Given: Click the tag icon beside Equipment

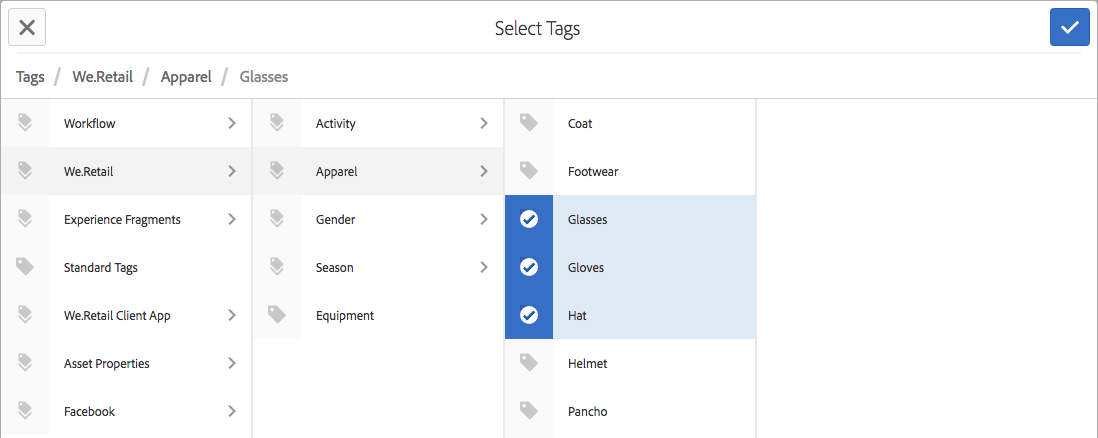Looking at the screenshot, I should pos(277,315).
